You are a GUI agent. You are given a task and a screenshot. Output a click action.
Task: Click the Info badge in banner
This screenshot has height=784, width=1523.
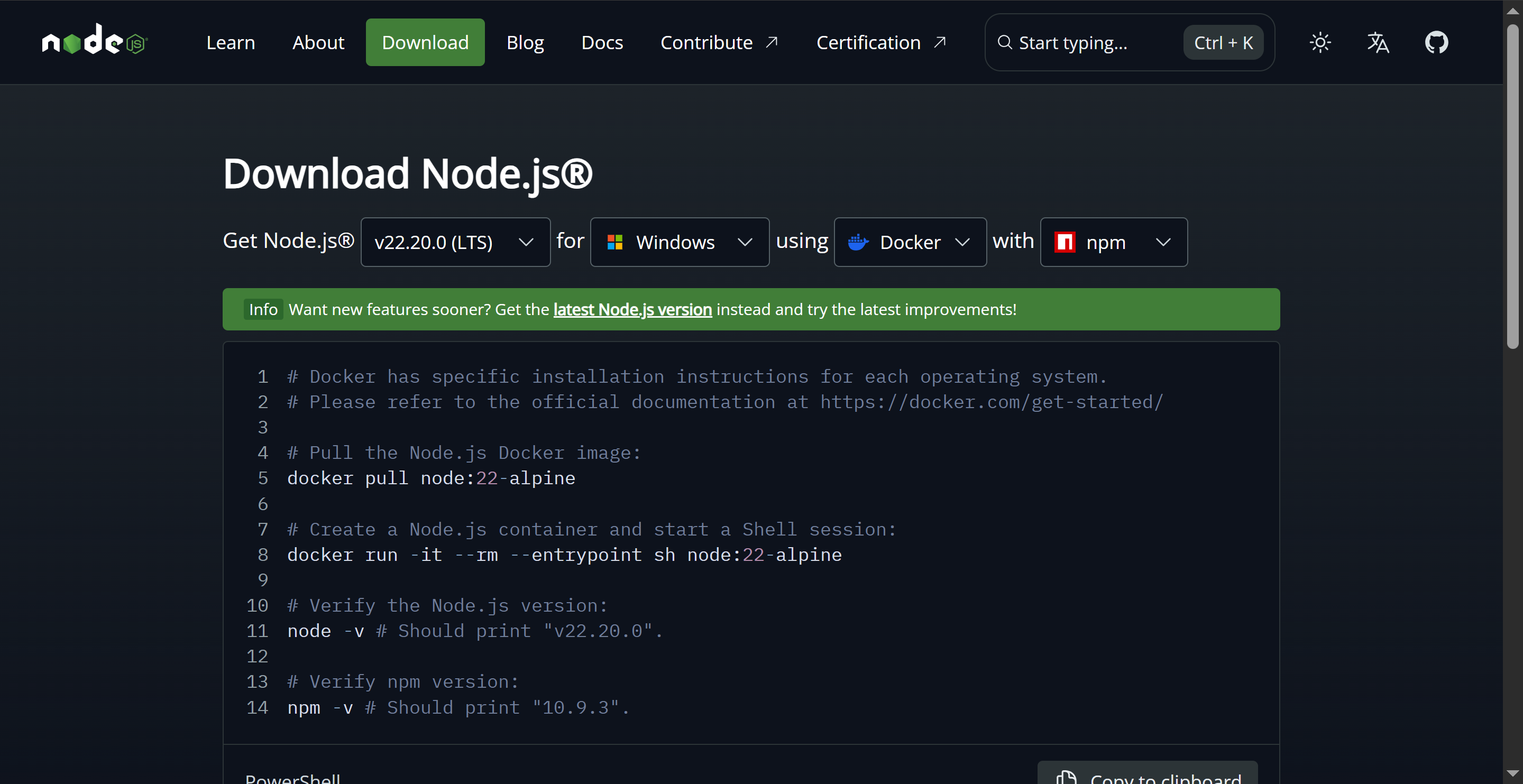(x=263, y=309)
